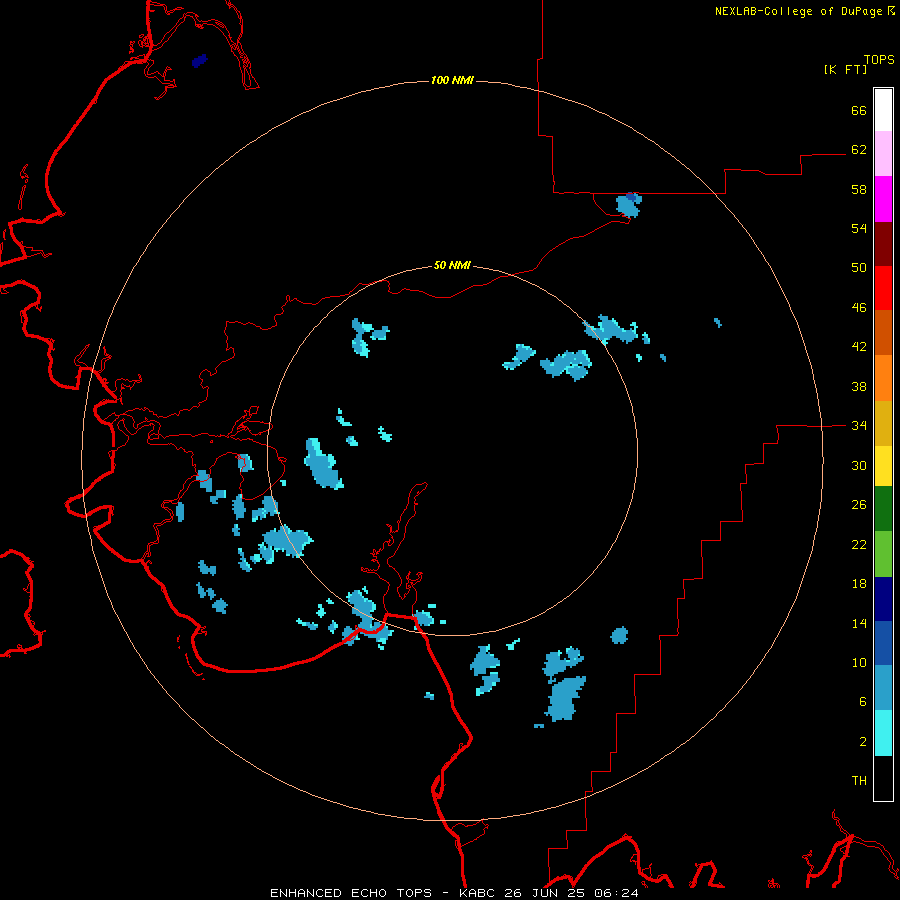
Task: Pick the dark orange legend swatch
Action: [x=883, y=333]
